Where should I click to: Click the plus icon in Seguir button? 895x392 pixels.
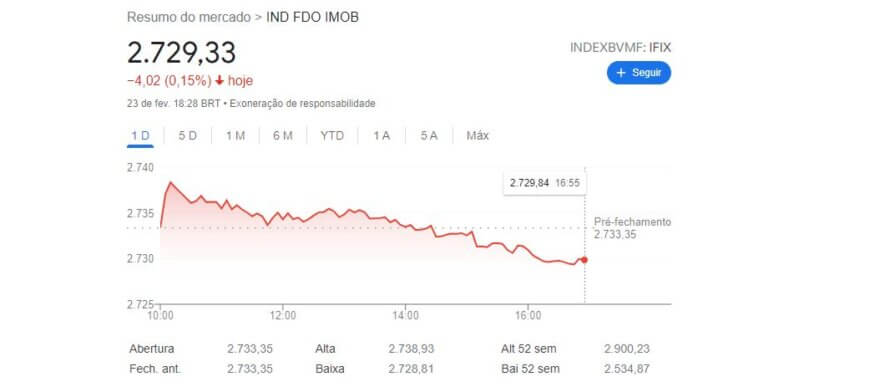620,73
